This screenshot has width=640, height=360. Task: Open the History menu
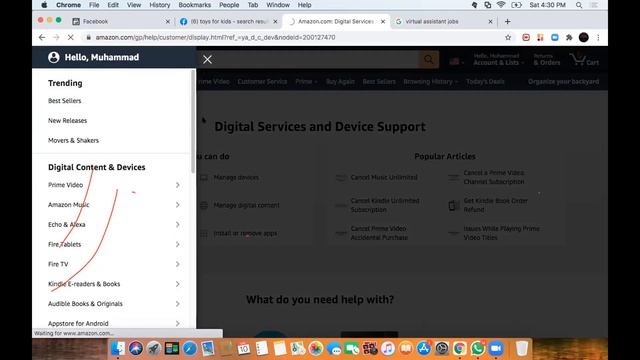coord(160,5)
